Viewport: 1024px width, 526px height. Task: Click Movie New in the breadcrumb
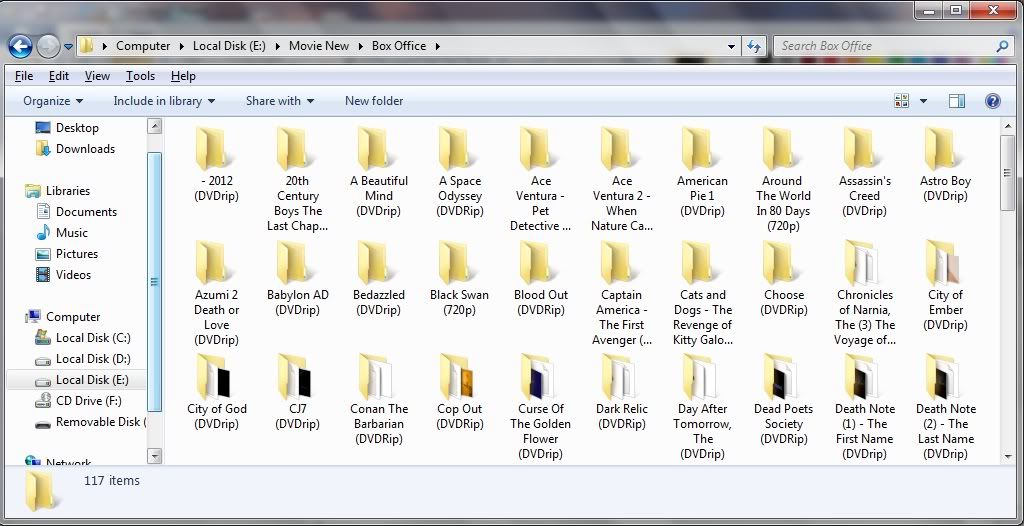point(319,46)
